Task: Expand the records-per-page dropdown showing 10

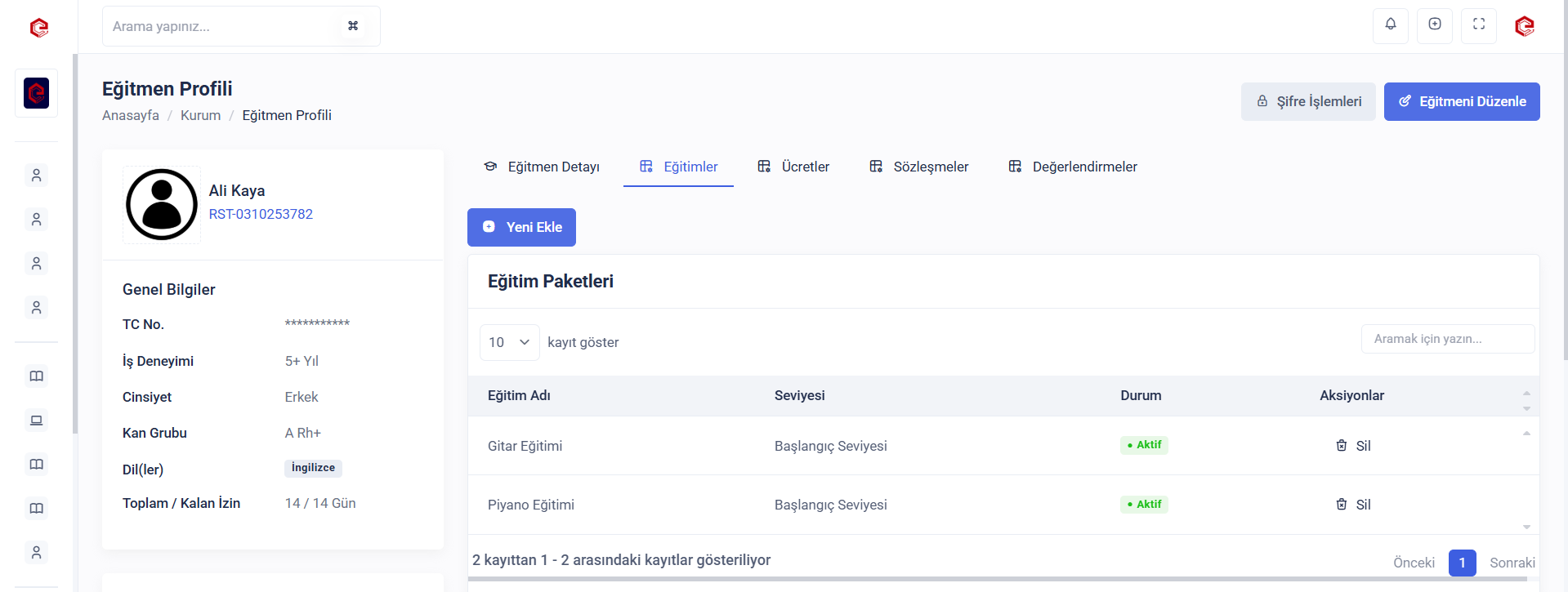Action: click(509, 342)
